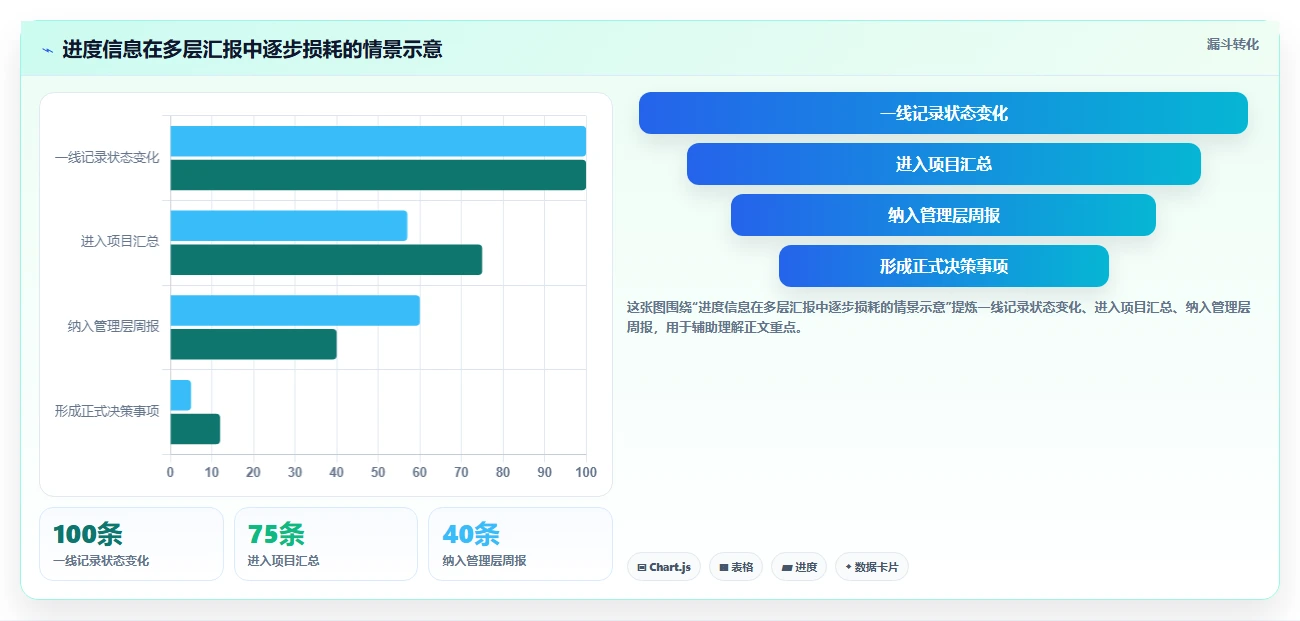Click light blue bar for 进入项目汇总
Screen dimensions: 1300x621
(x=288, y=226)
